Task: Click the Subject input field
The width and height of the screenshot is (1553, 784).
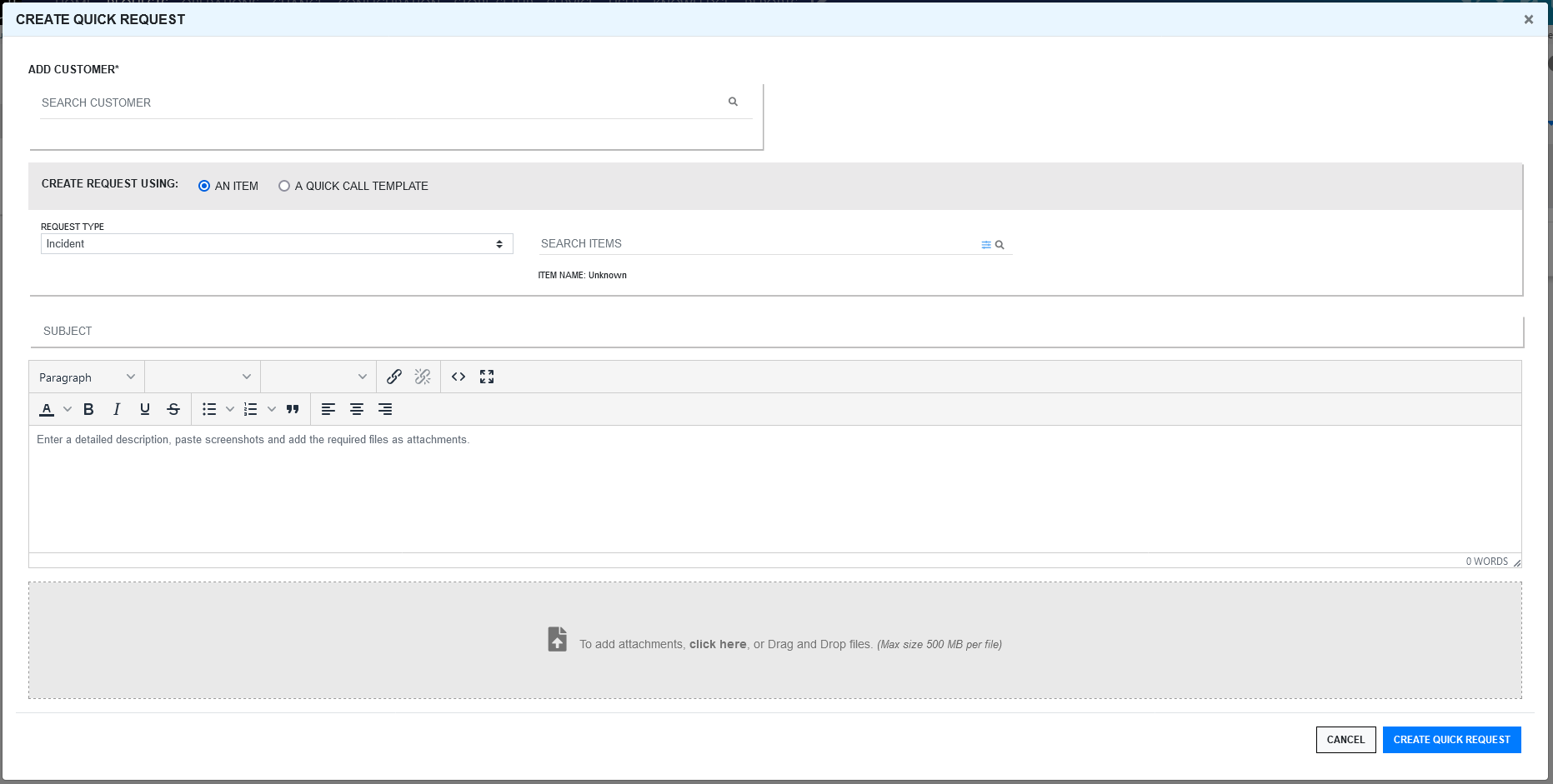Action: tap(775, 331)
